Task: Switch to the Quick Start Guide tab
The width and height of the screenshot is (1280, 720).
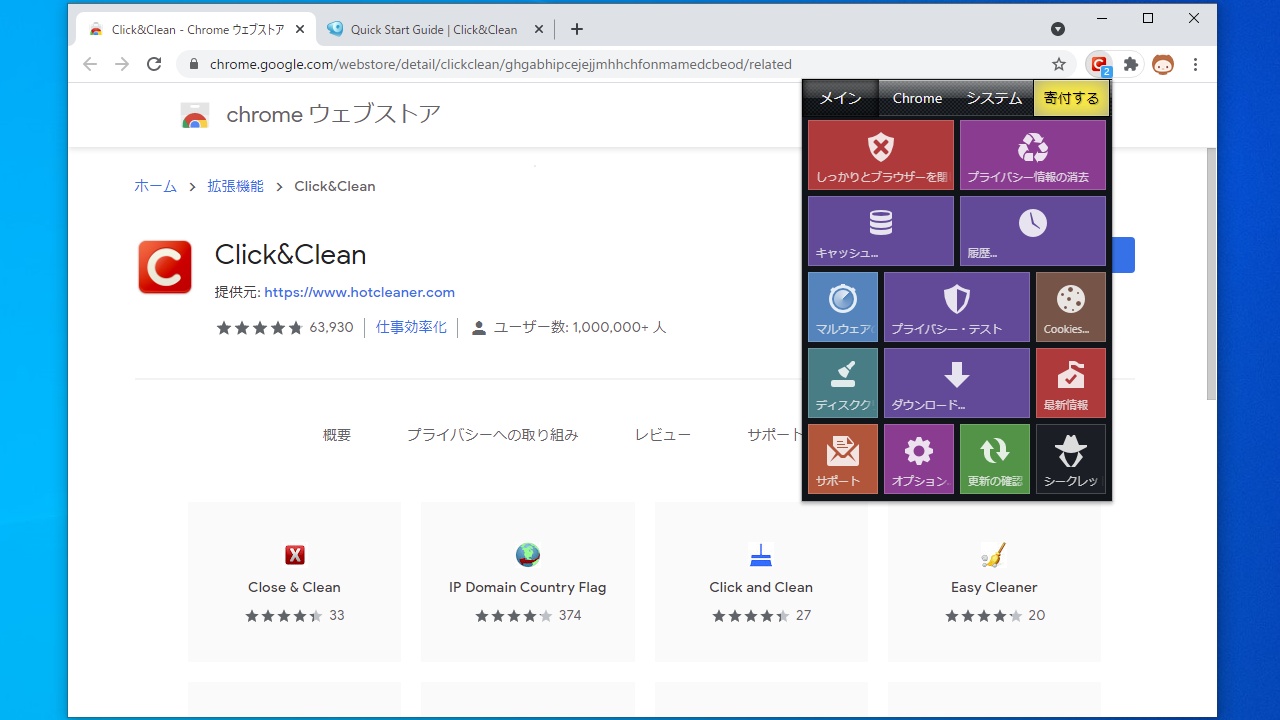Action: (x=433, y=29)
